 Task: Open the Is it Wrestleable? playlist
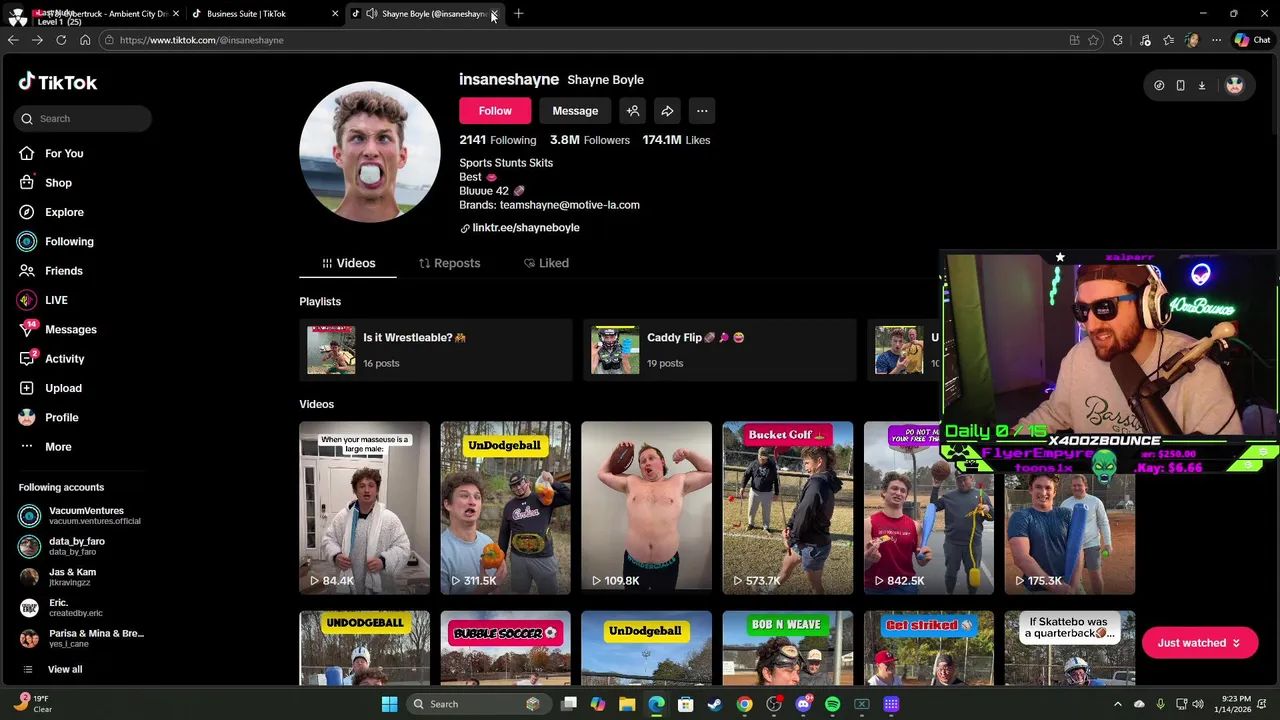(x=436, y=350)
